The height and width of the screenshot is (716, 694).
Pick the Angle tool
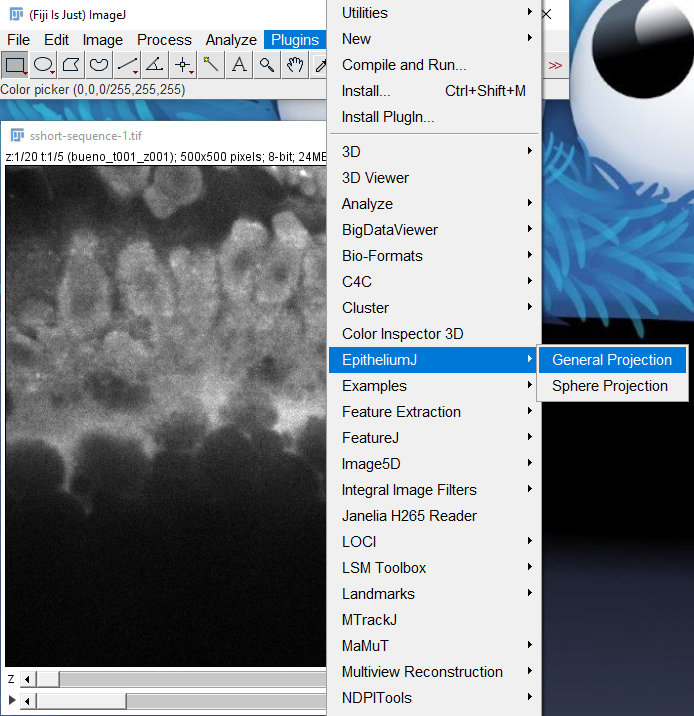coord(155,65)
